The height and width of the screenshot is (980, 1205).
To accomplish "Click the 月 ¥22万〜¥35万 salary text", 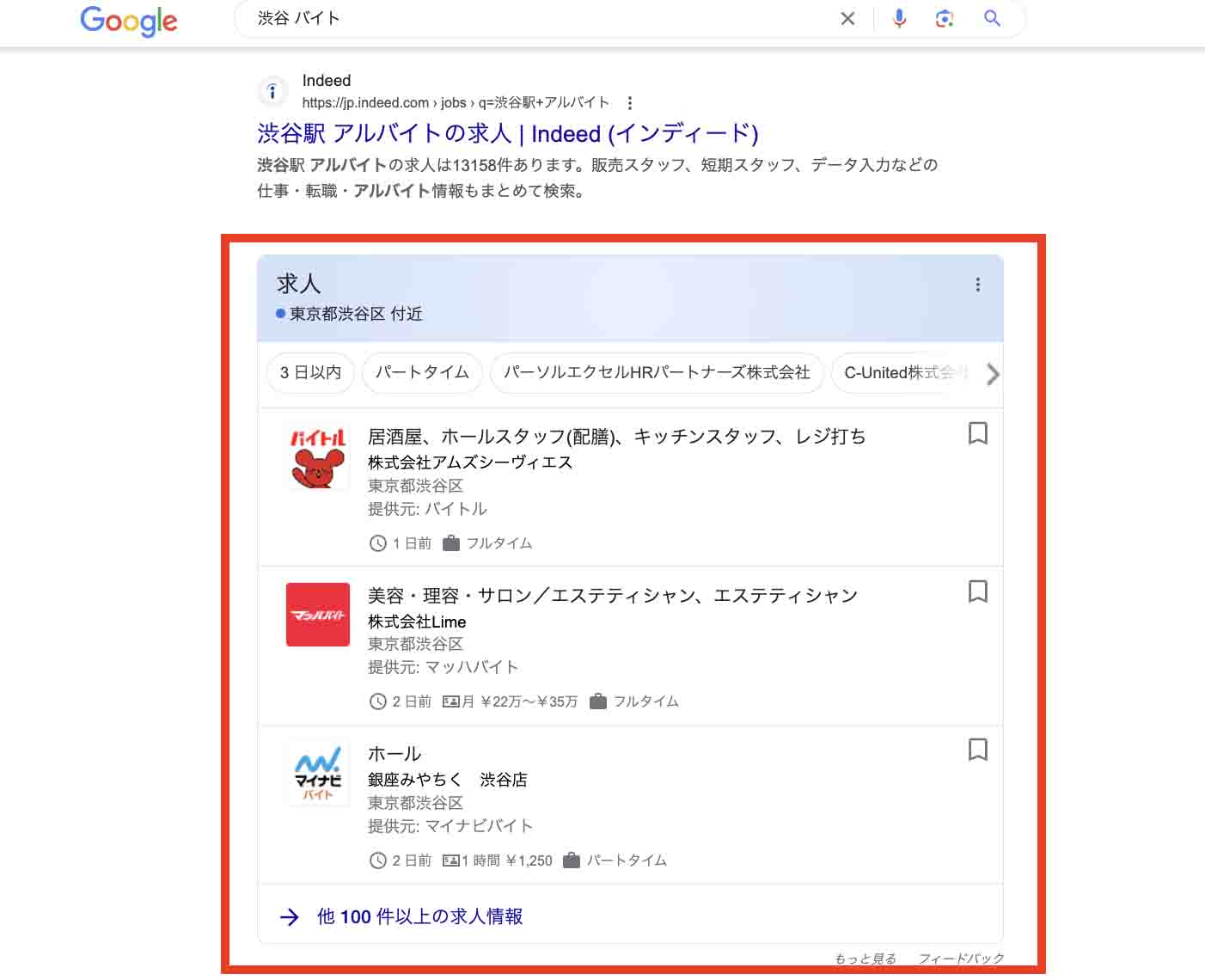I will tap(520, 701).
